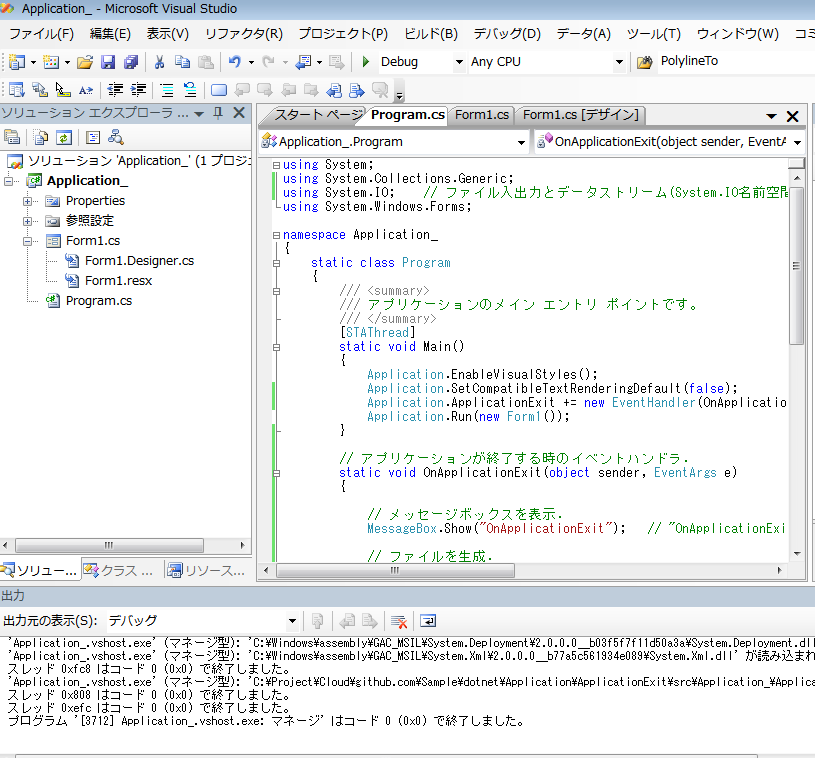The width and height of the screenshot is (815, 758).
Task: Open the 編集(E) menu
Action: coord(110,34)
